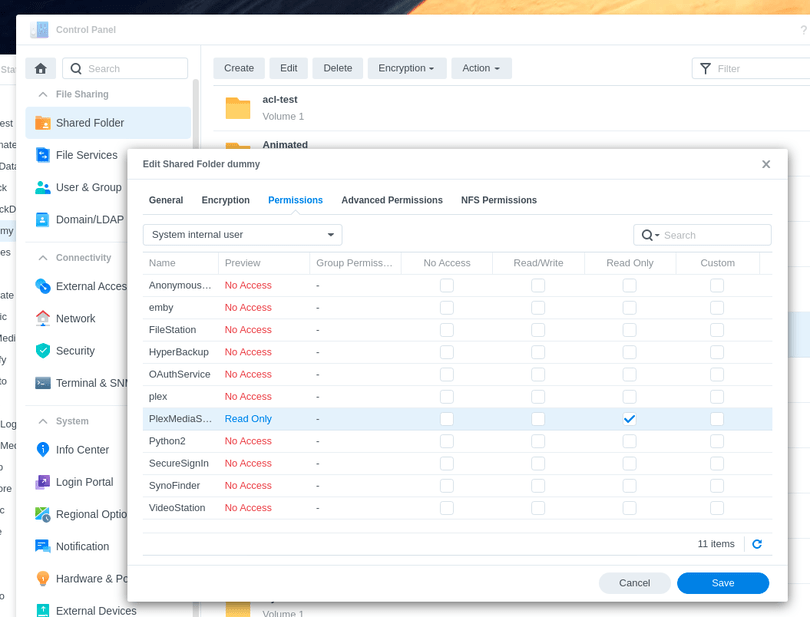Refresh the permissions list
Viewport: 810px width, 617px height.
757,544
